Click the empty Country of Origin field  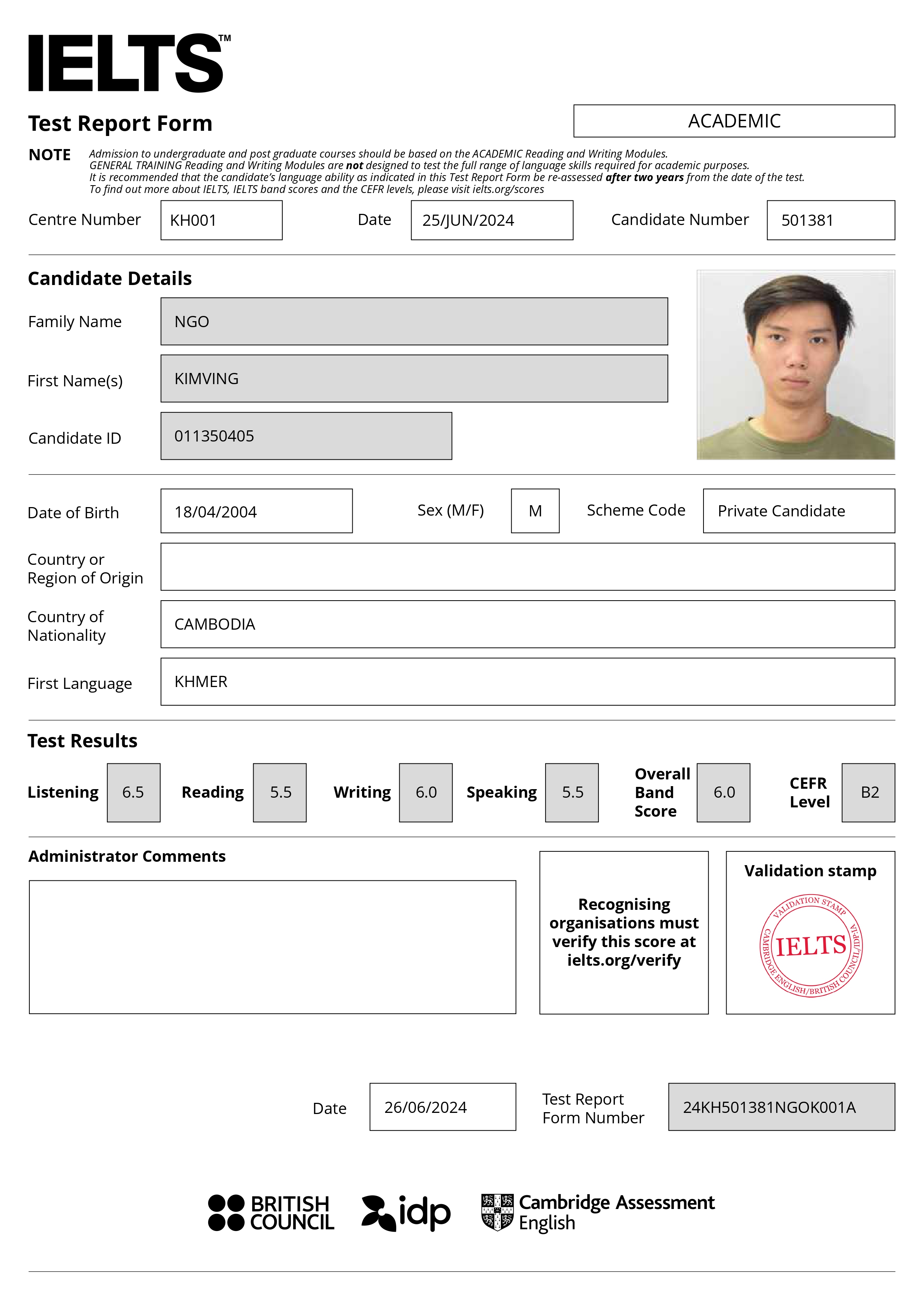tap(527, 567)
